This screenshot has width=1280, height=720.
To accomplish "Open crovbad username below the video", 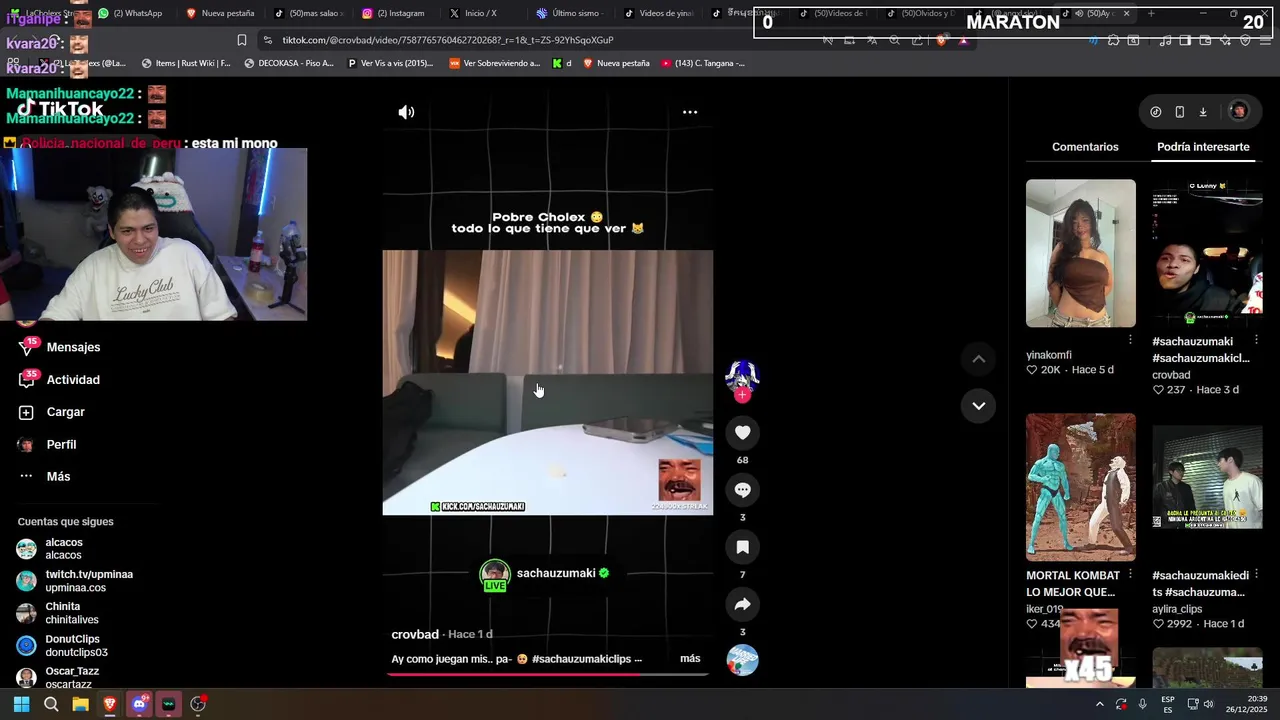I will 415,634.
